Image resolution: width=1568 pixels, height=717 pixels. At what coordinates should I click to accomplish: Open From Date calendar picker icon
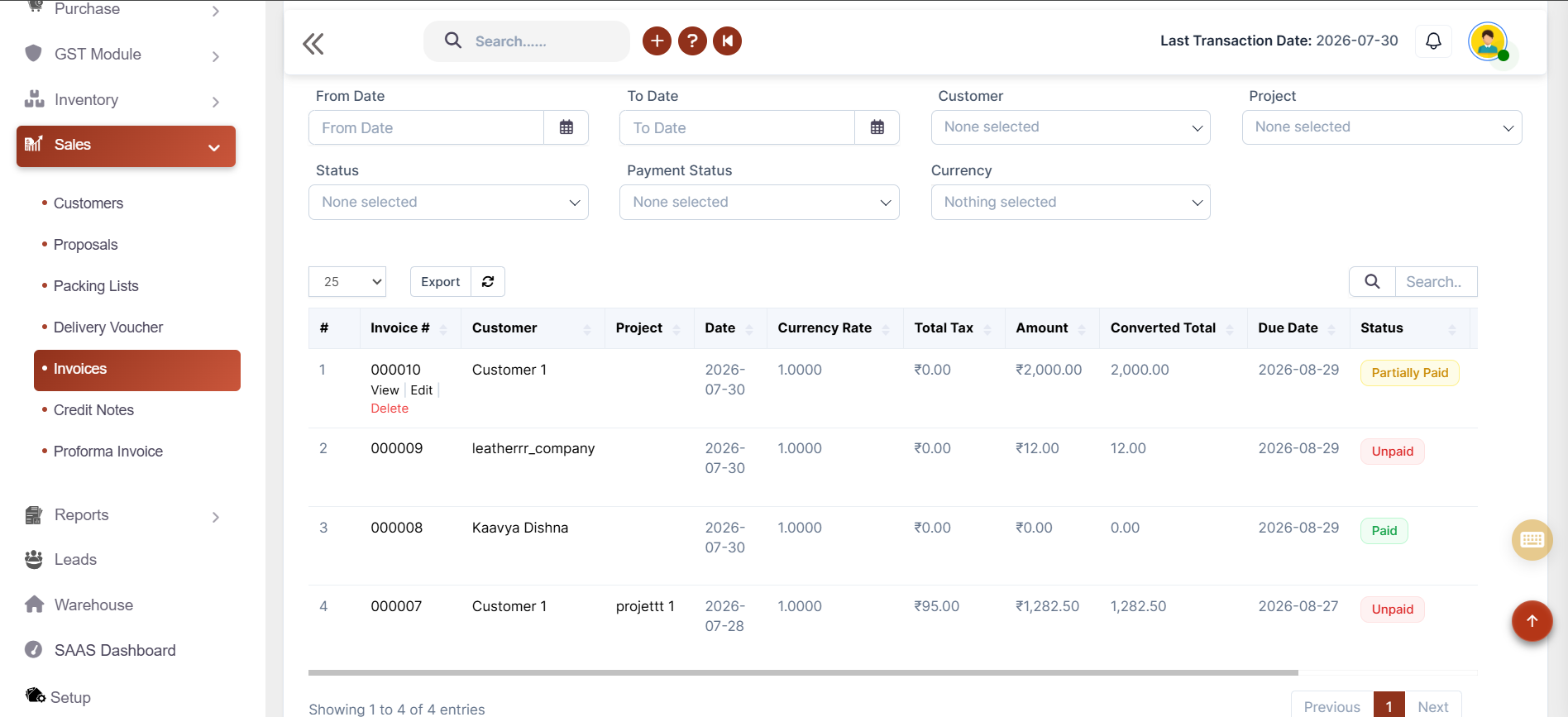coord(566,127)
